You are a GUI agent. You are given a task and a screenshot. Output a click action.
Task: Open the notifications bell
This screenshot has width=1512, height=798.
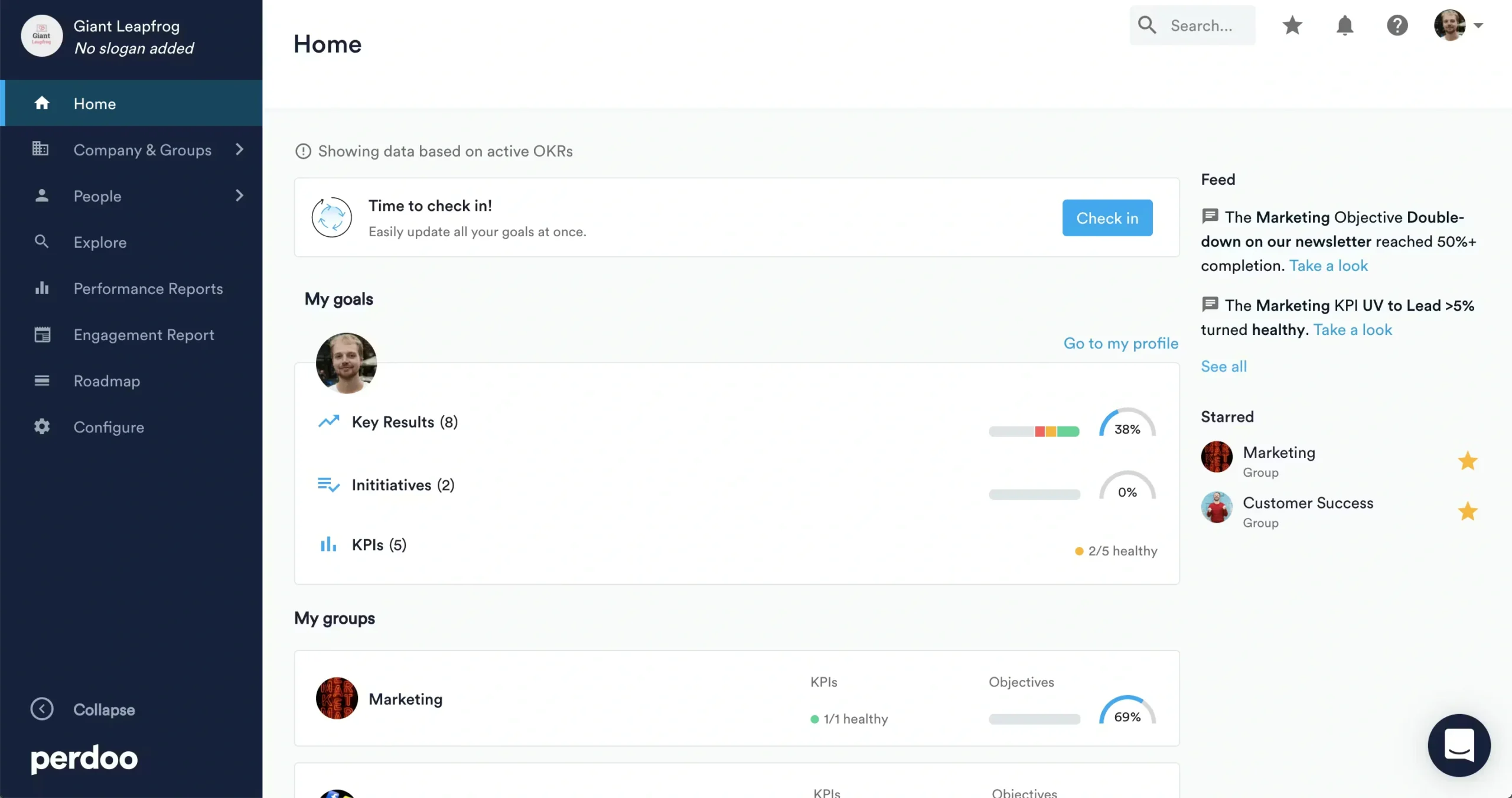coord(1345,25)
